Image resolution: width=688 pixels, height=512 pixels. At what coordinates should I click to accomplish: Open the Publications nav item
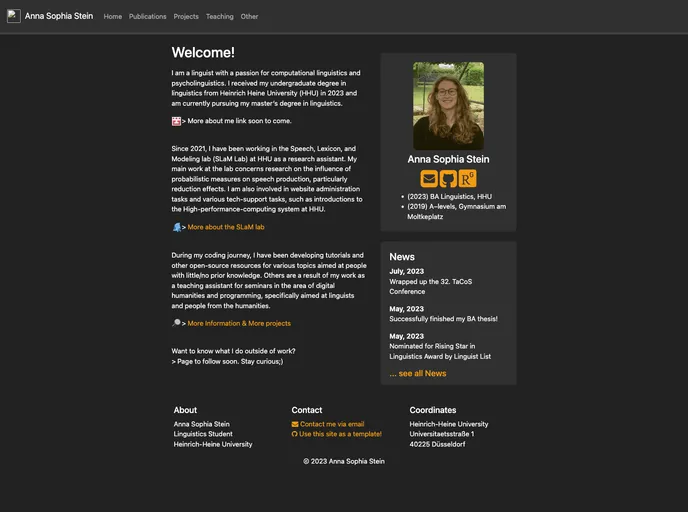(148, 17)
